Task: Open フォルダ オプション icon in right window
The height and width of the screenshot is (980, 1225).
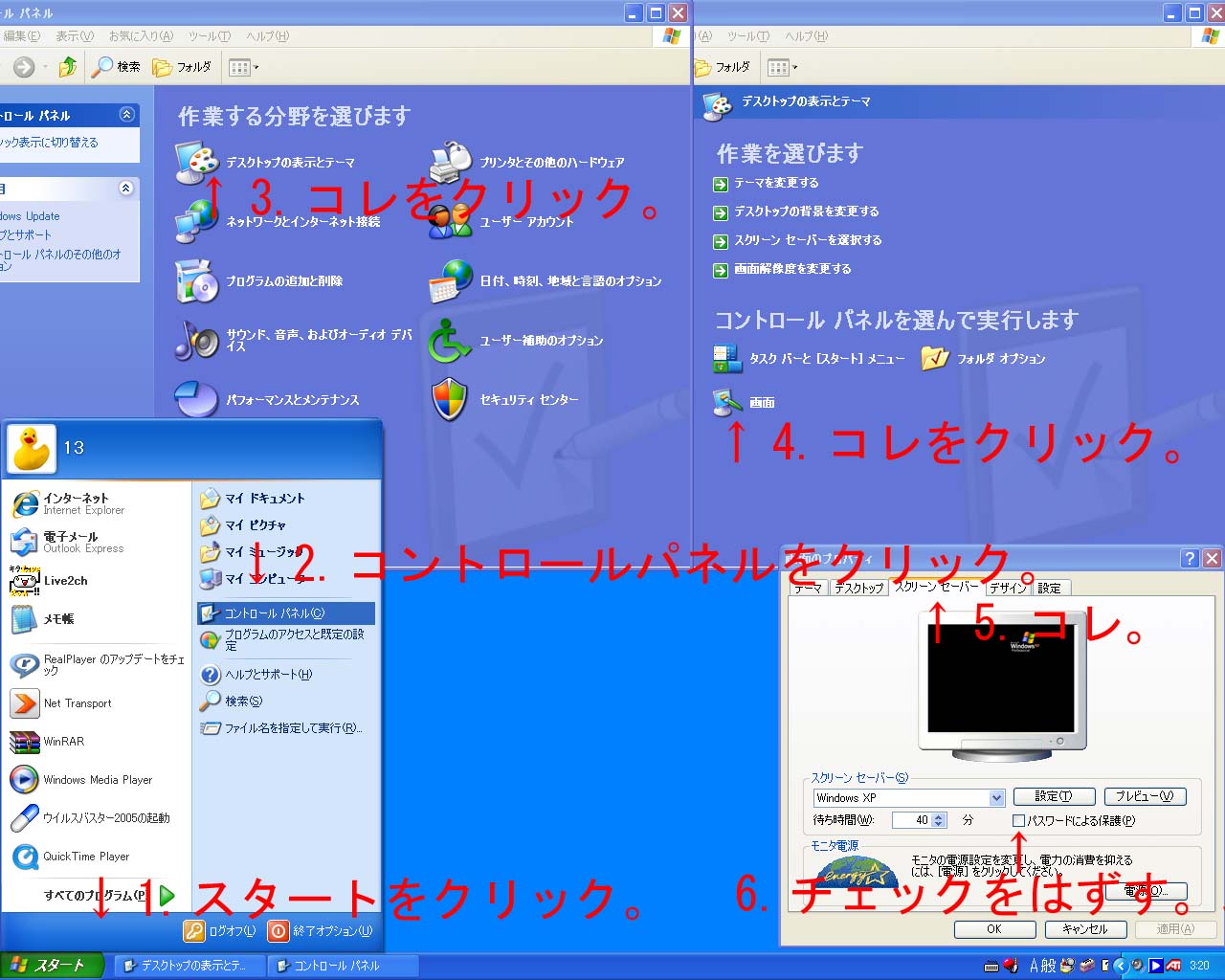Action: pos(935,359)
